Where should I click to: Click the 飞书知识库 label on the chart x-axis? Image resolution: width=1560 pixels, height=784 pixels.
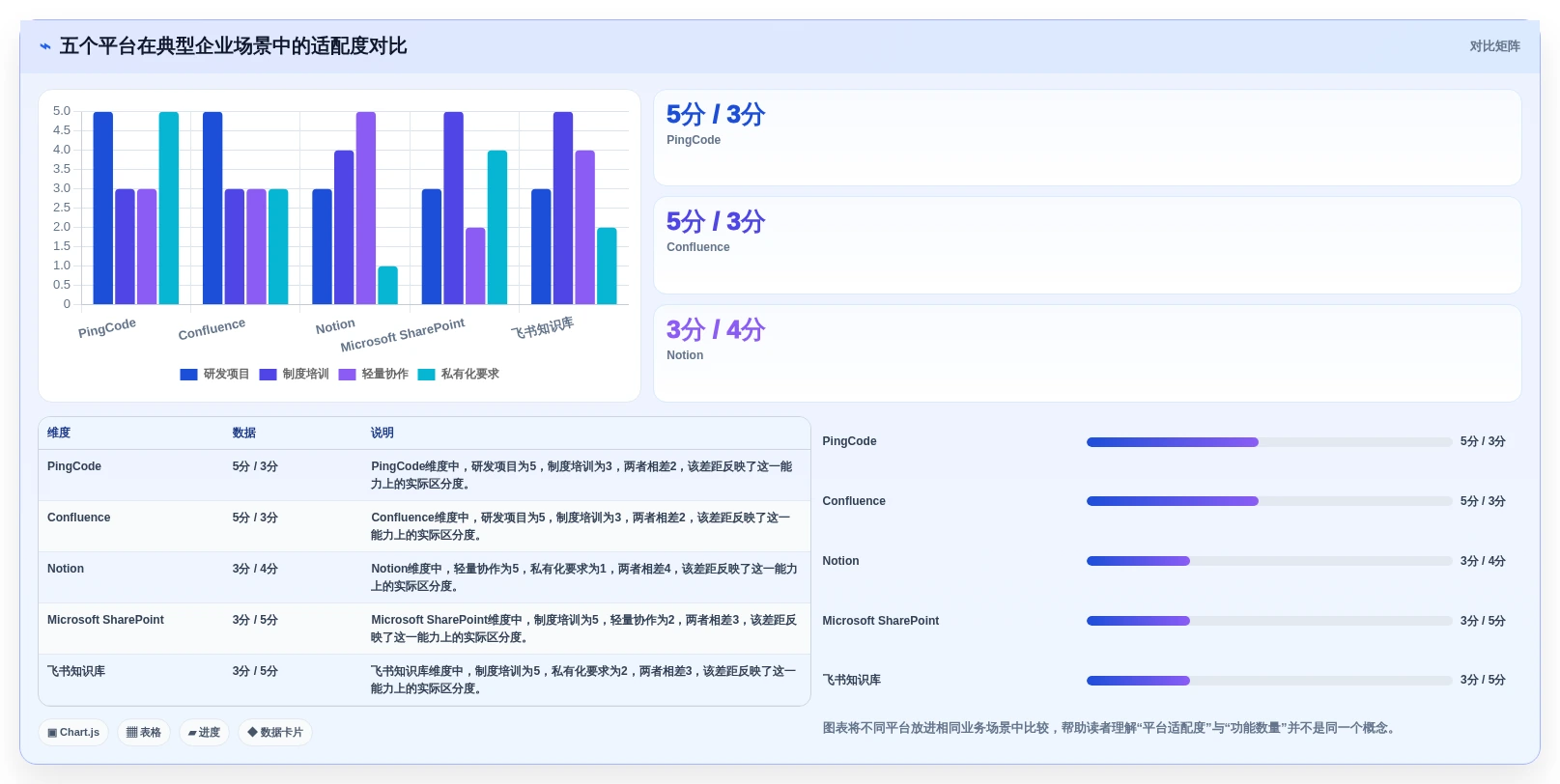(543, 327)
